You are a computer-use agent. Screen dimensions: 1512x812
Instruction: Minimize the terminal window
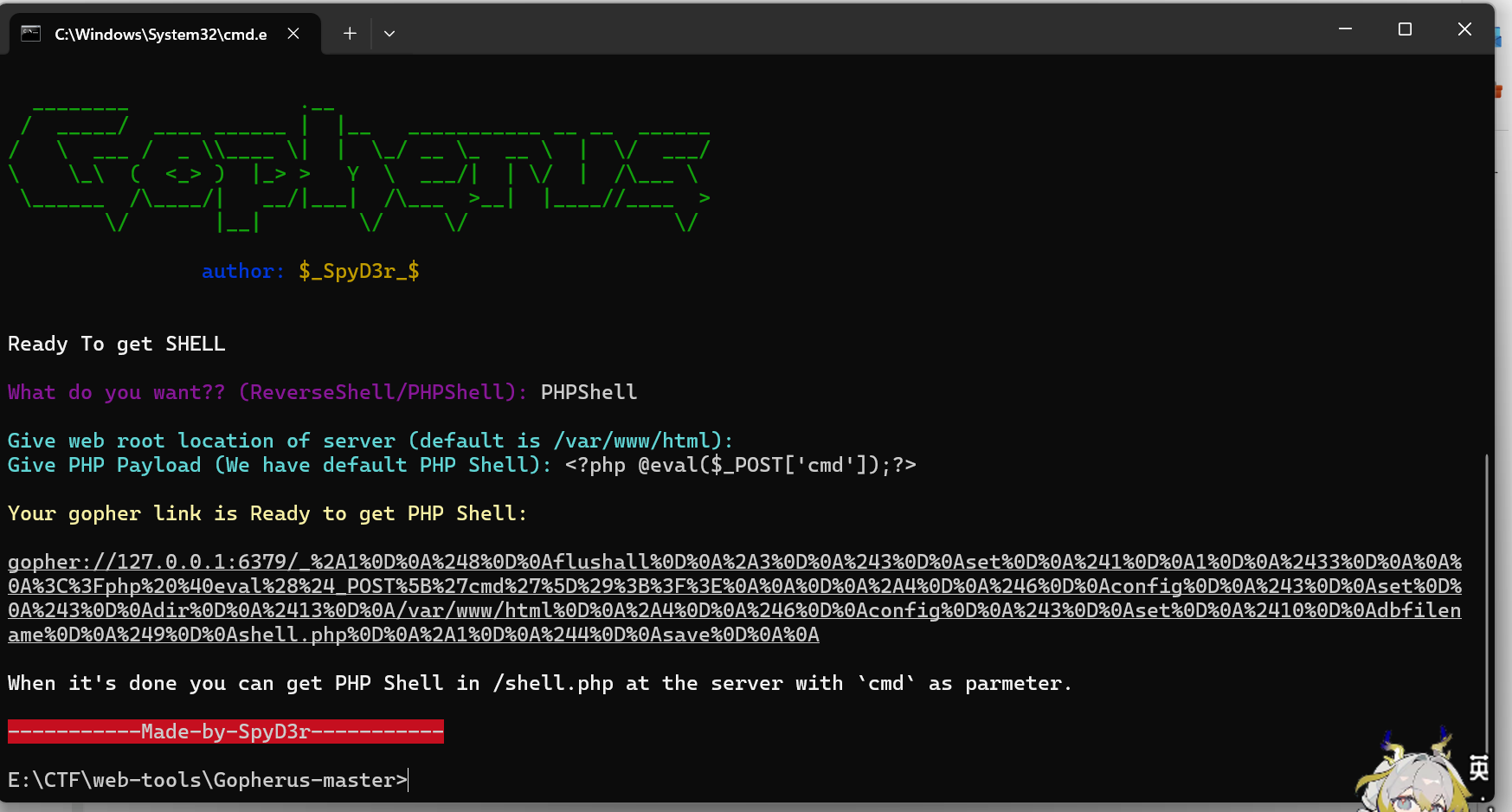tap(1345, 29)
